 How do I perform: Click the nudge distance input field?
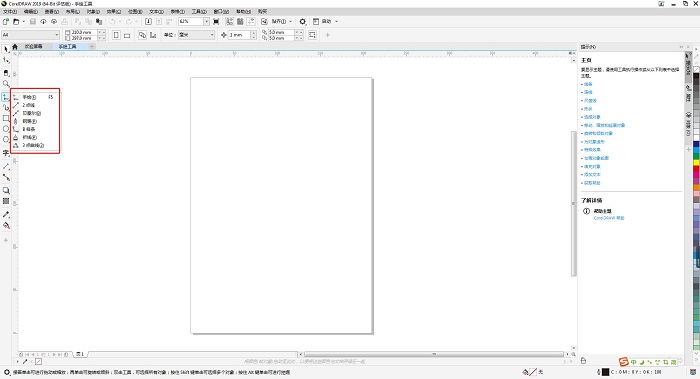click(x=239, y=35)
